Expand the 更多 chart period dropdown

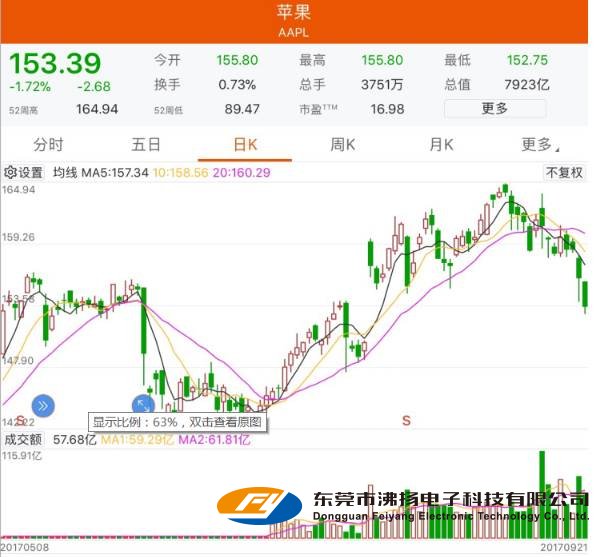(540, 145)
